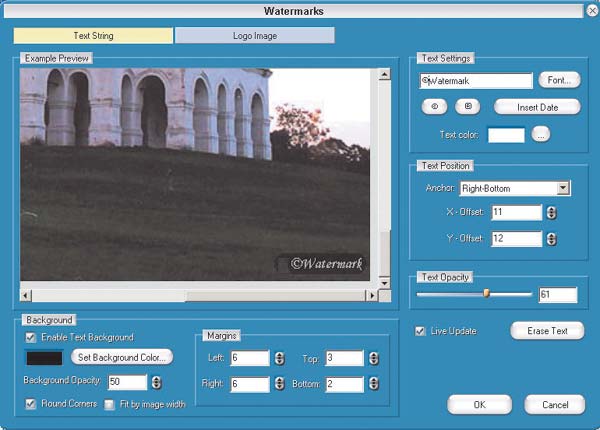Toggle Fit by image width checkbox
The height and width of the screenshot is (430, 600).
click(109, 404)
